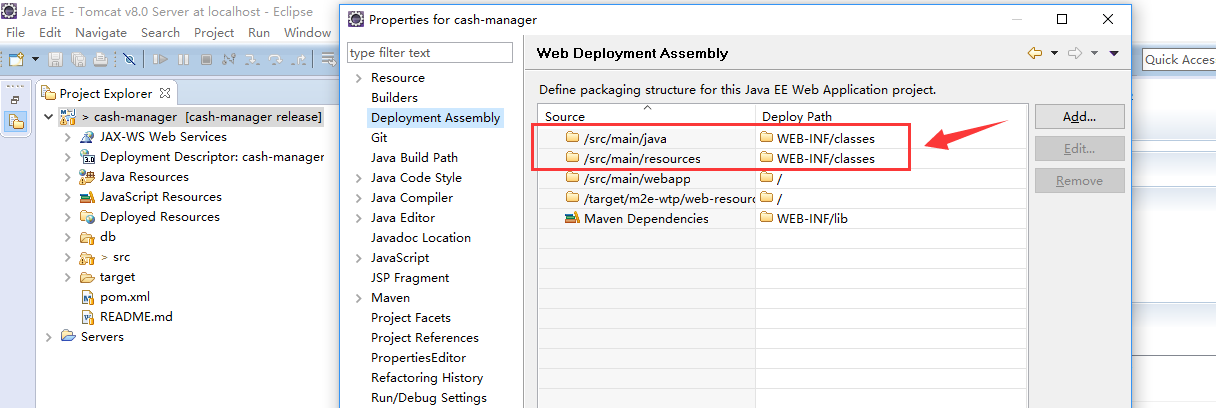Open the Run menu
Image resolution: width=1216 pixels, height=408 pixels.
(259, 32)
